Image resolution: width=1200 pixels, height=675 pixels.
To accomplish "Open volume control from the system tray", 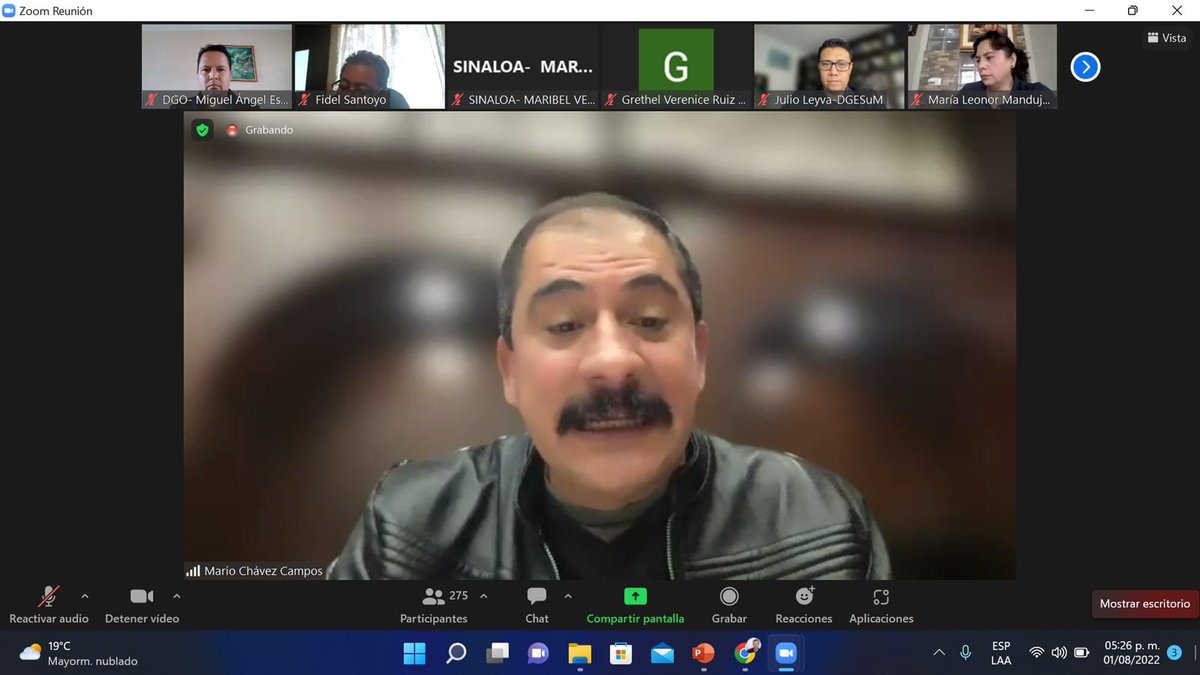I will (1059, 653).
